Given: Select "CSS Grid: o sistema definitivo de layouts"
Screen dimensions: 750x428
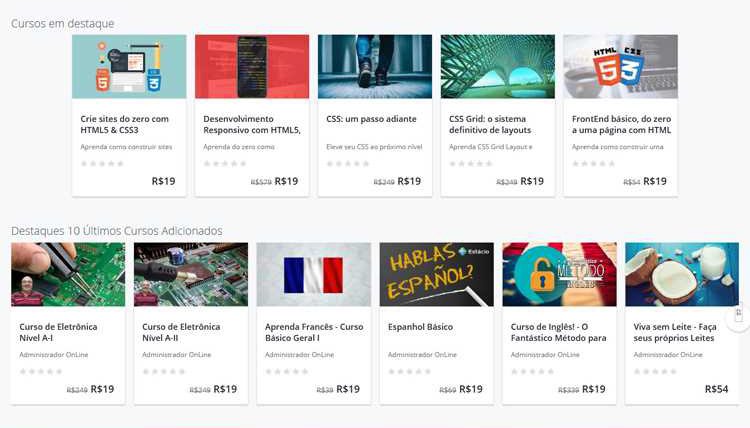Looking at the screenshot, I should point(490,124).
